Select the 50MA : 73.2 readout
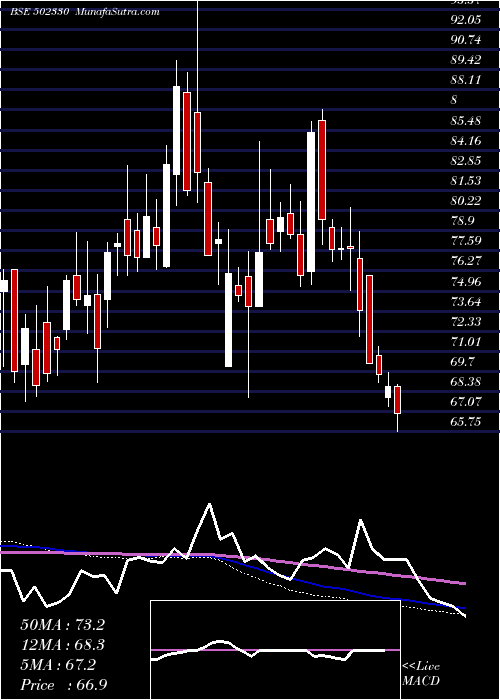The image size is (500, 700). pyautogui.click(x=62, y=625)
